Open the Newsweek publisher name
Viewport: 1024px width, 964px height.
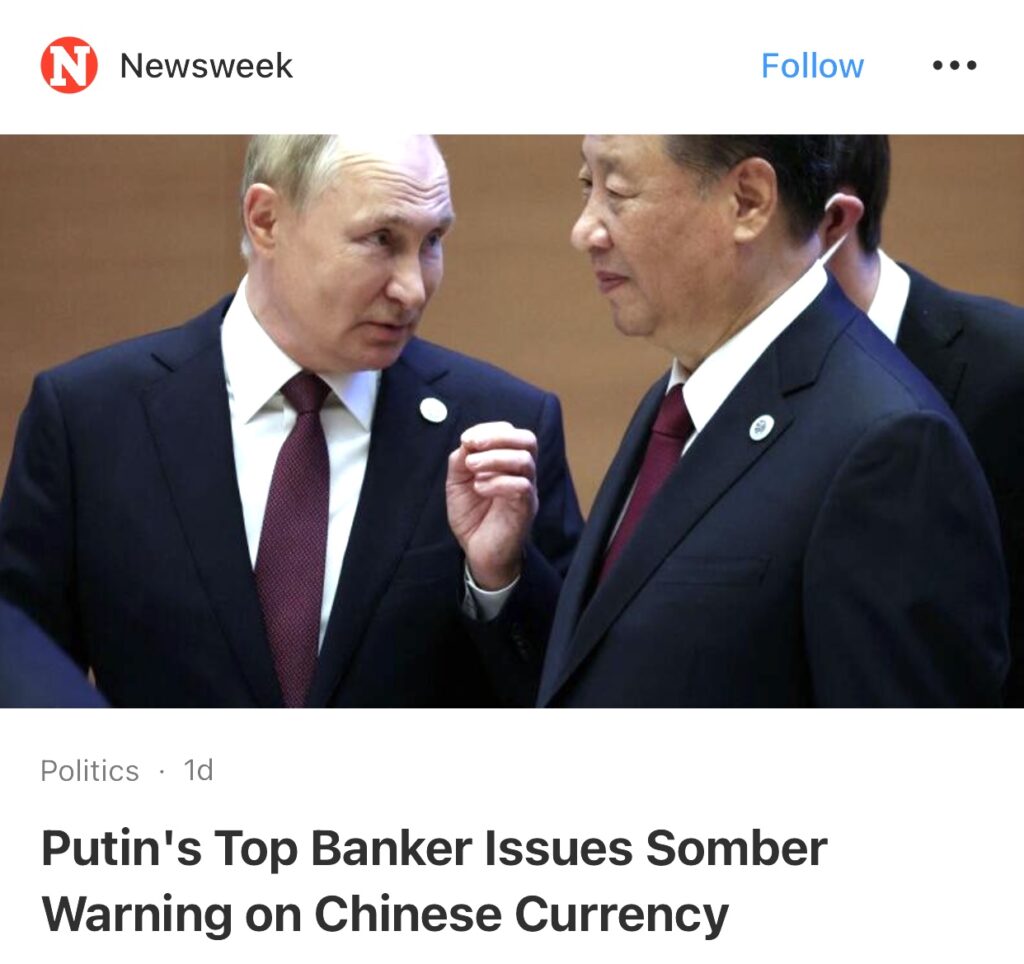(206, 66)
